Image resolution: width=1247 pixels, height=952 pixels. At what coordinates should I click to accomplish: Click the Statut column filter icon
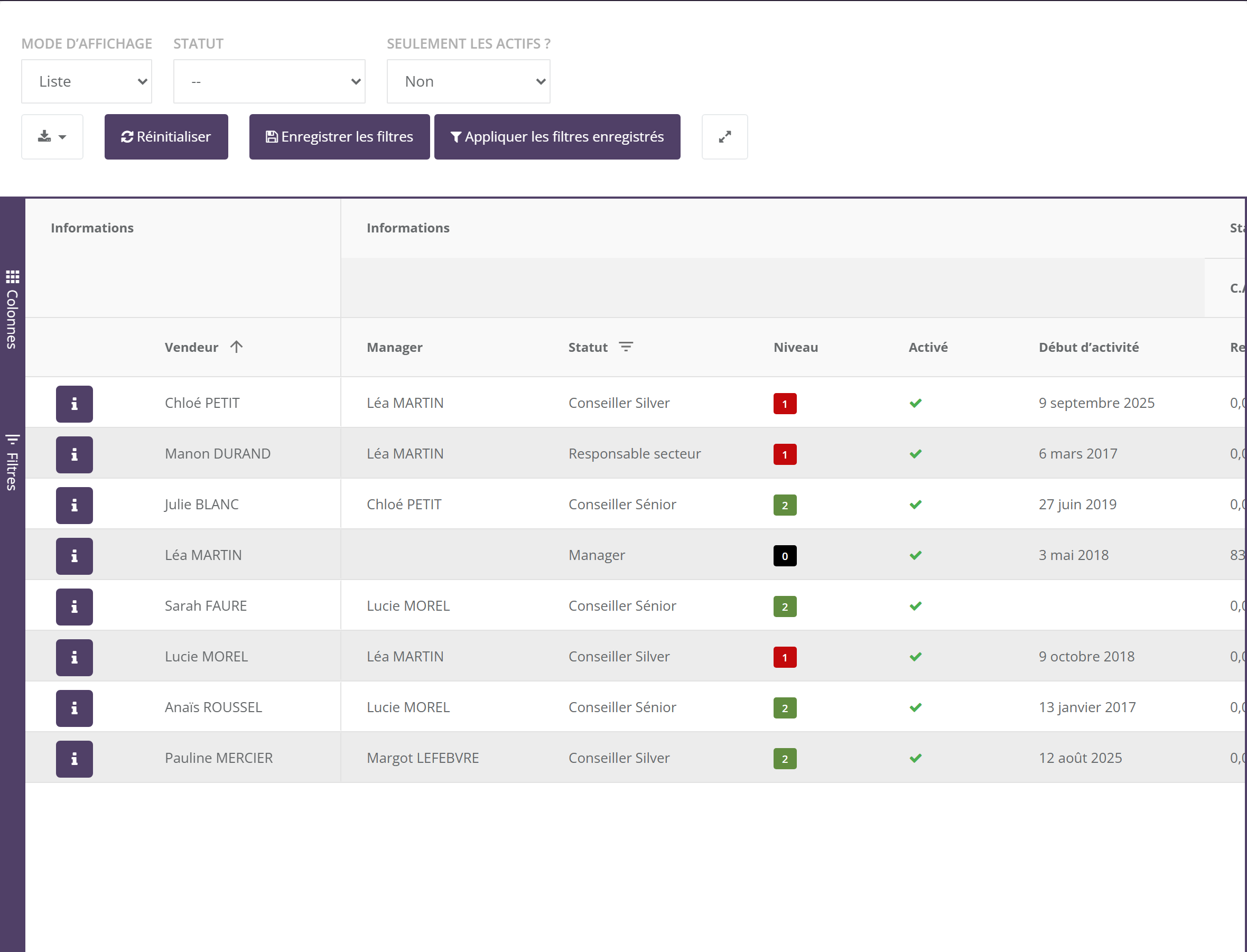pyautogui.click(x=626, y=347)
